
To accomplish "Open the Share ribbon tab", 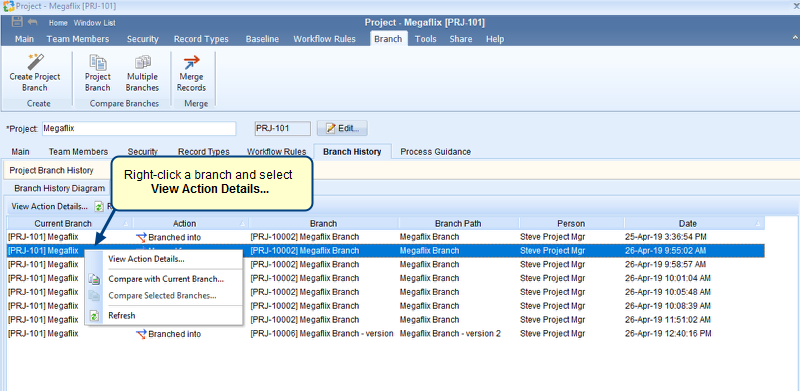I will click(461, 39).
